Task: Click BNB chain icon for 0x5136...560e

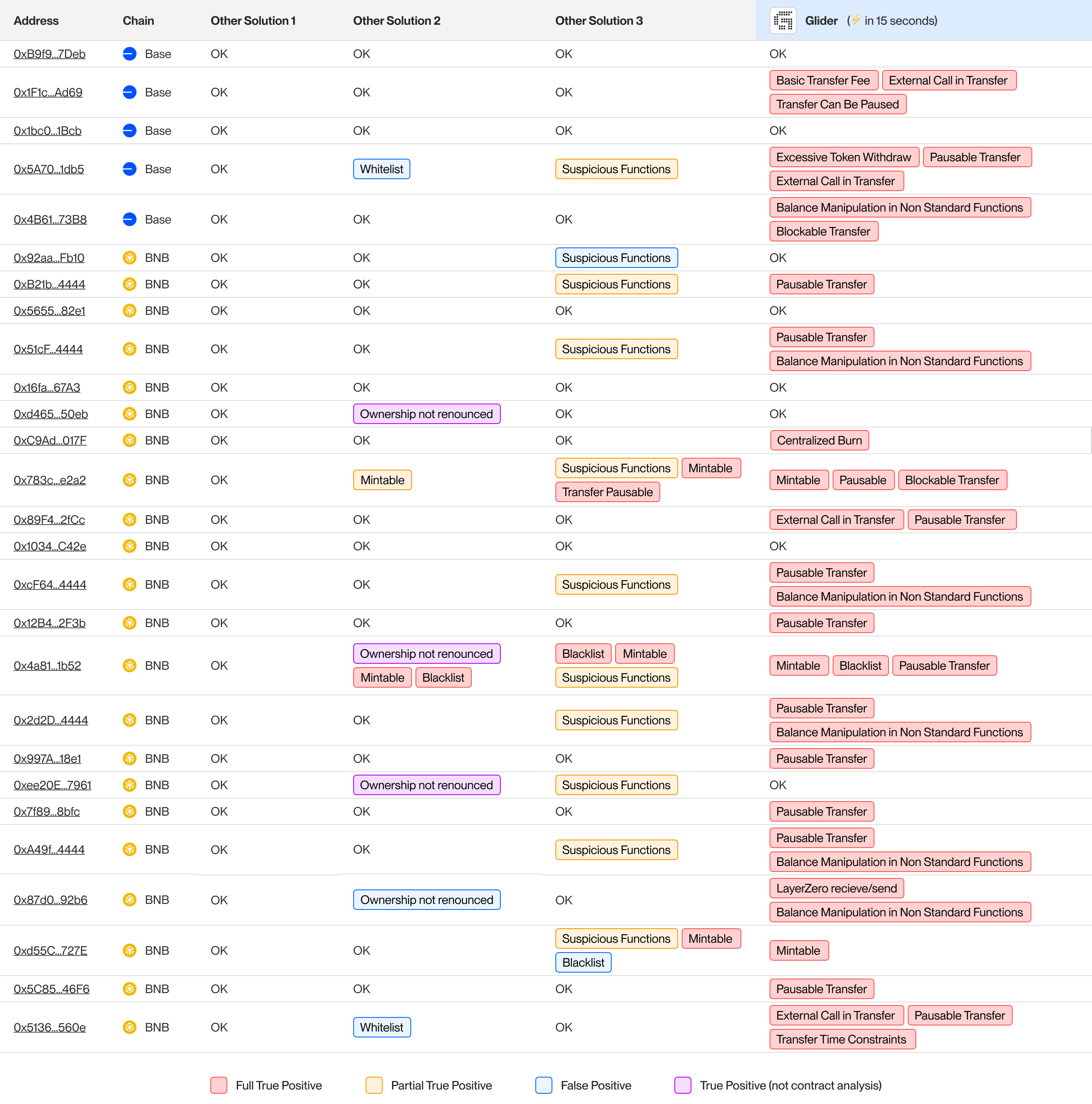Action: click(130, 1027)
